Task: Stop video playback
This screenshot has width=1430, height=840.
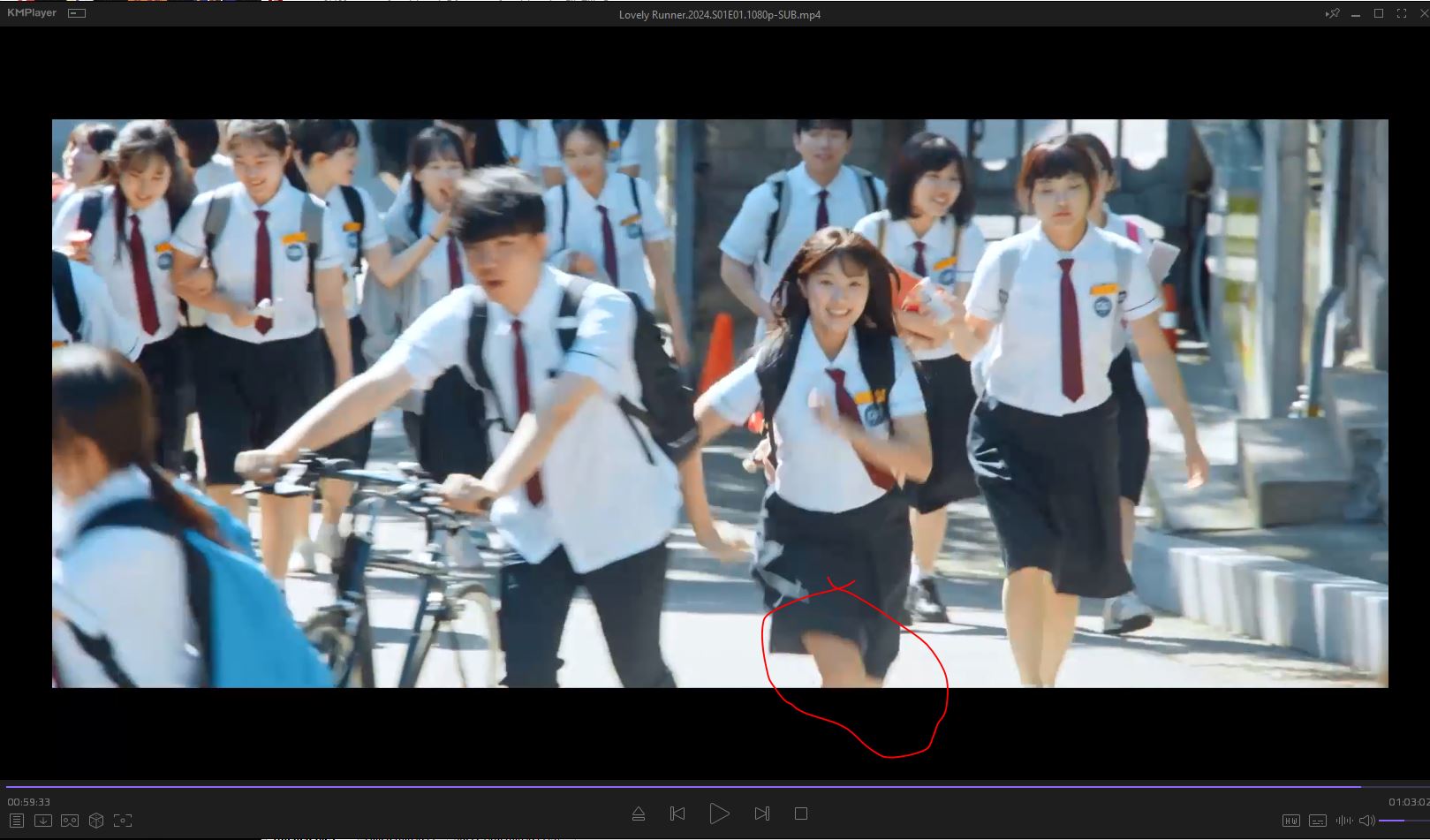Action: (801, 814)
